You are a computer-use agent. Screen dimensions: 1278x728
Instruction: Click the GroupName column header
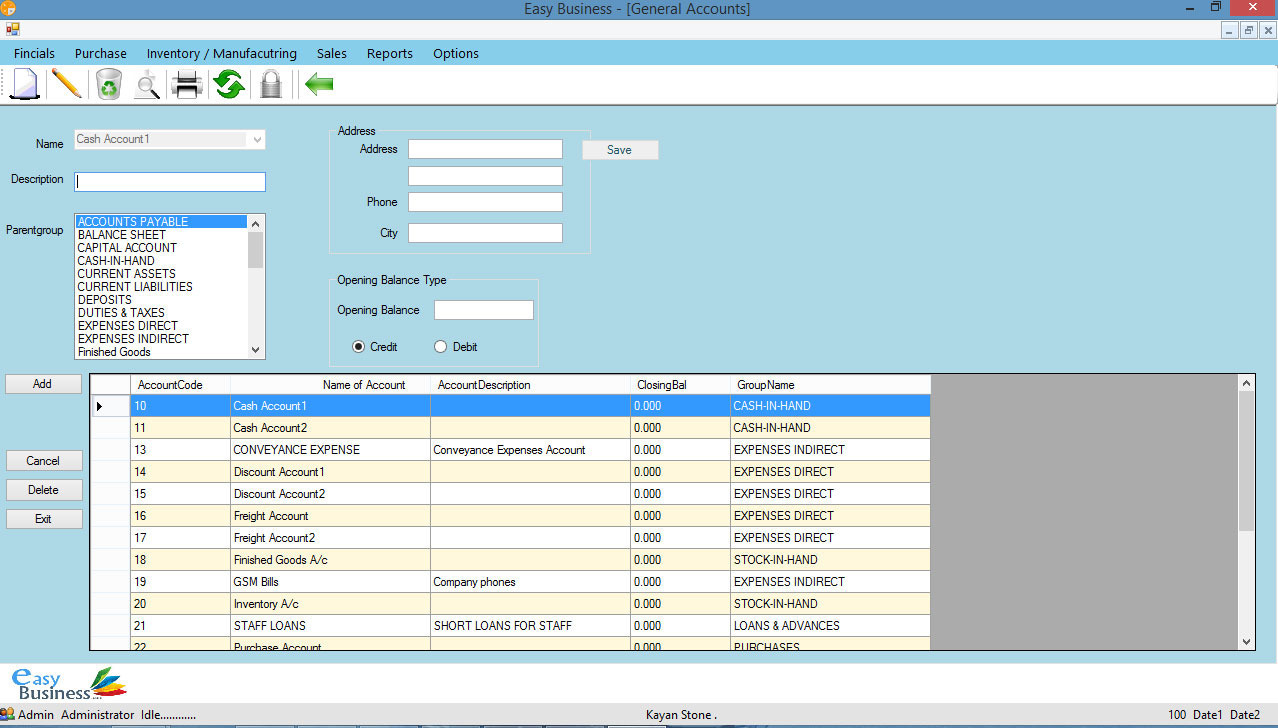(830, 385)
